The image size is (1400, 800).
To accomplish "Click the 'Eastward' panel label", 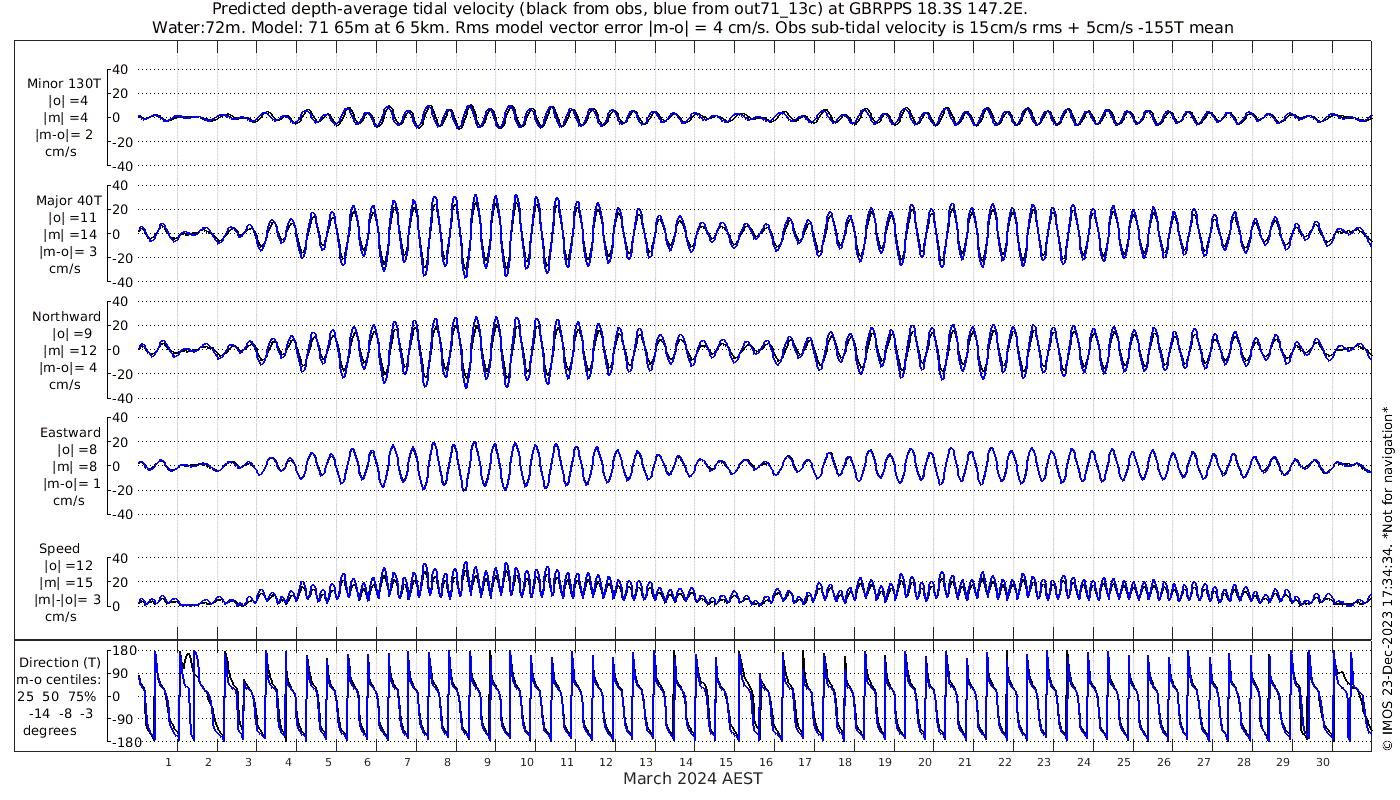I will (x=70, y=432).
